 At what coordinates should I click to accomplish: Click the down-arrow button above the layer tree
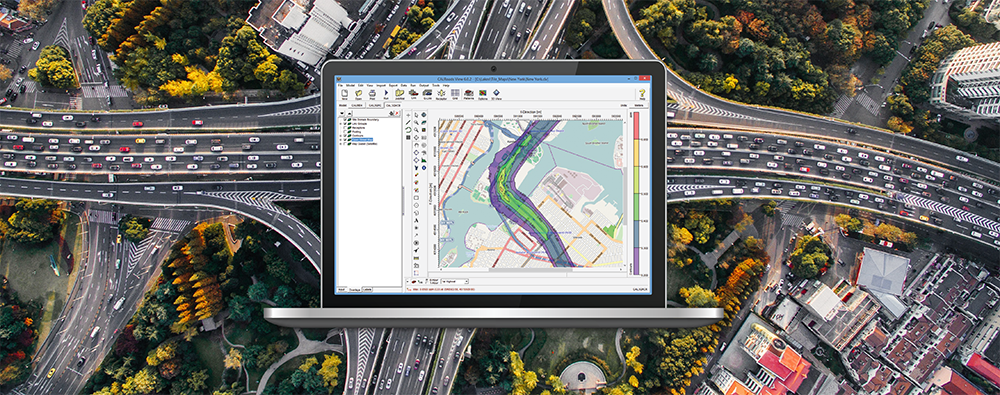tap(342, 114)
